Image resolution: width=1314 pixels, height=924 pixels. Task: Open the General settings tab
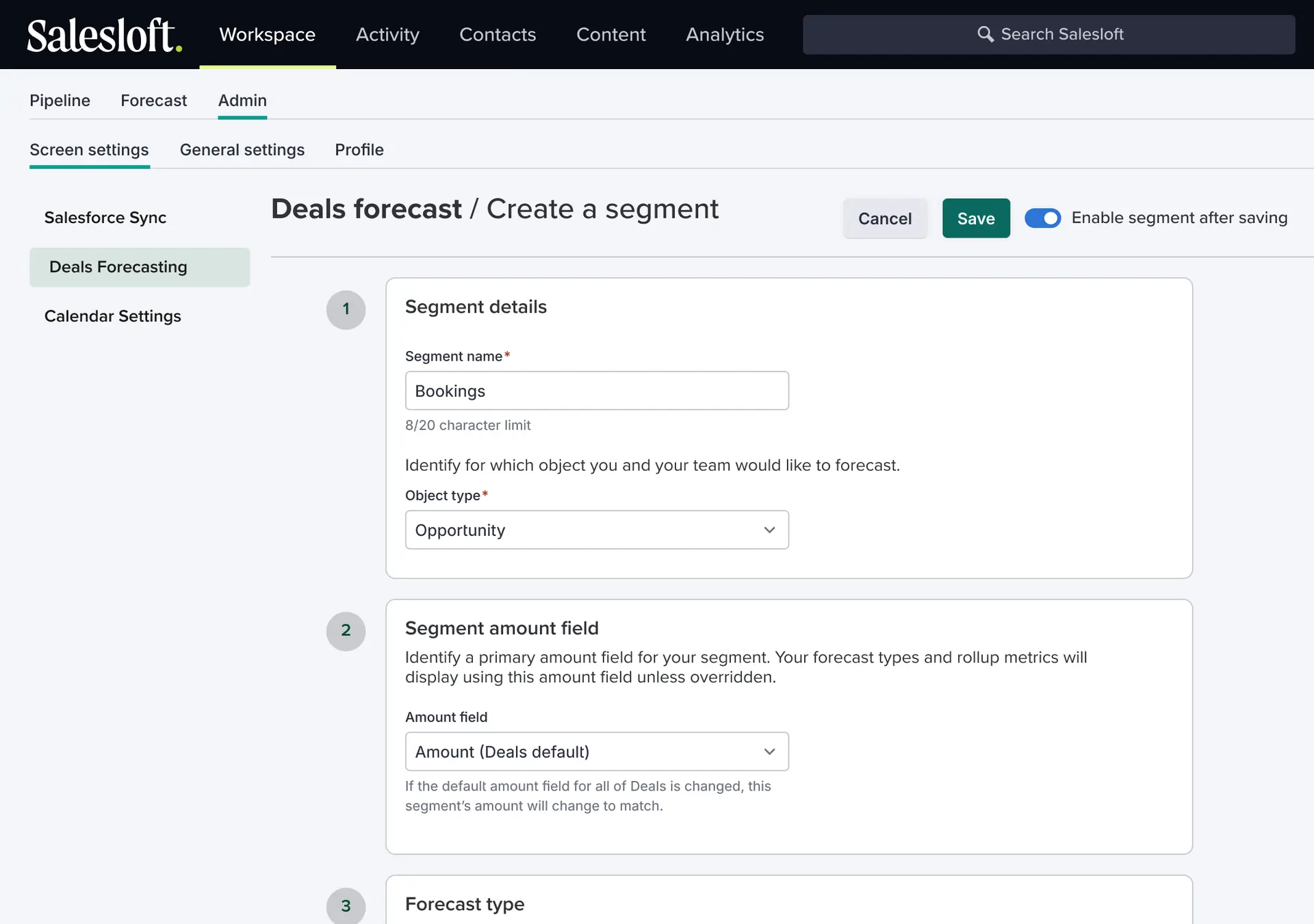coord(242,150)
